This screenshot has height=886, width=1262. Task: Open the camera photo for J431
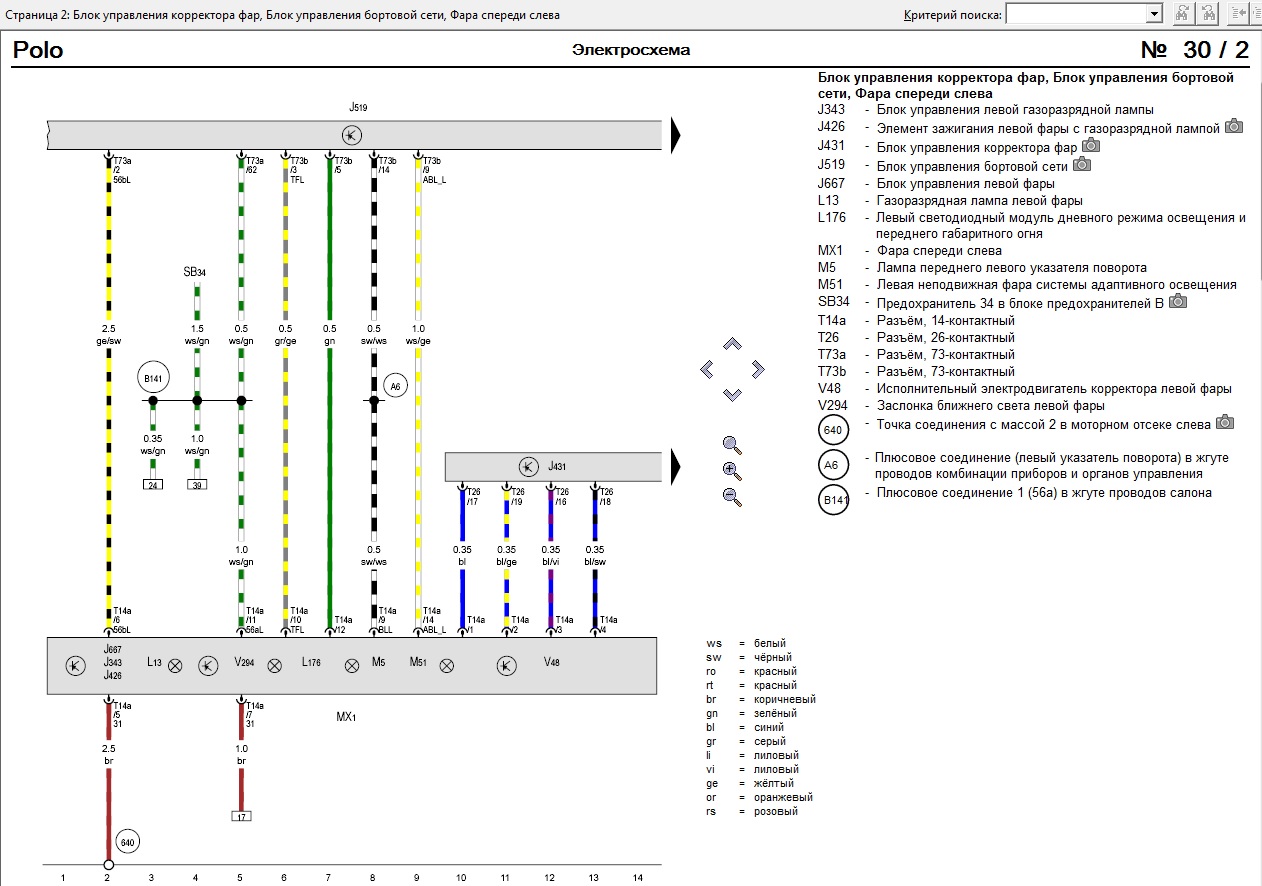1091,146
